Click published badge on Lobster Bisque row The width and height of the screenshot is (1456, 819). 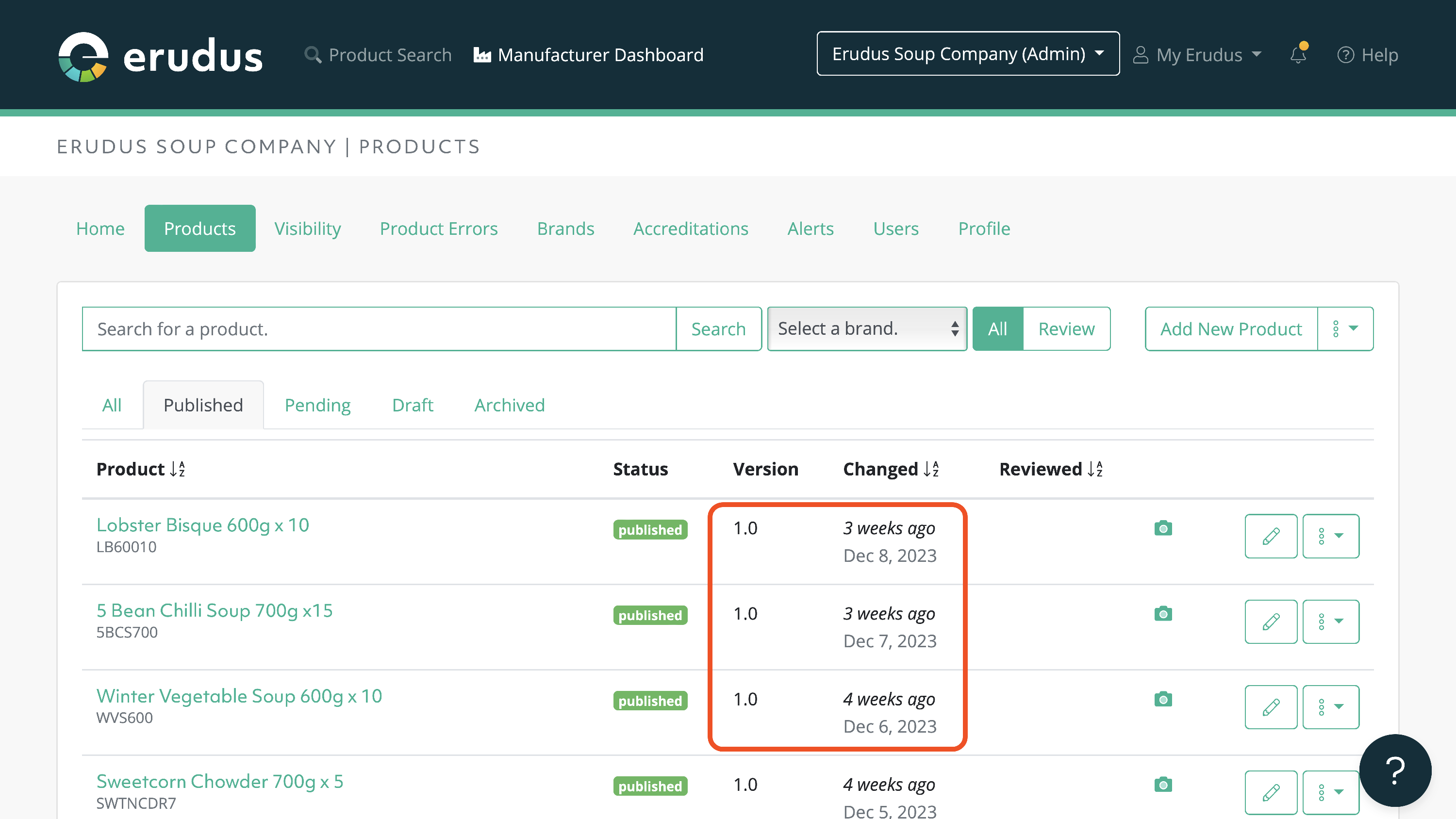coord(650,530)
